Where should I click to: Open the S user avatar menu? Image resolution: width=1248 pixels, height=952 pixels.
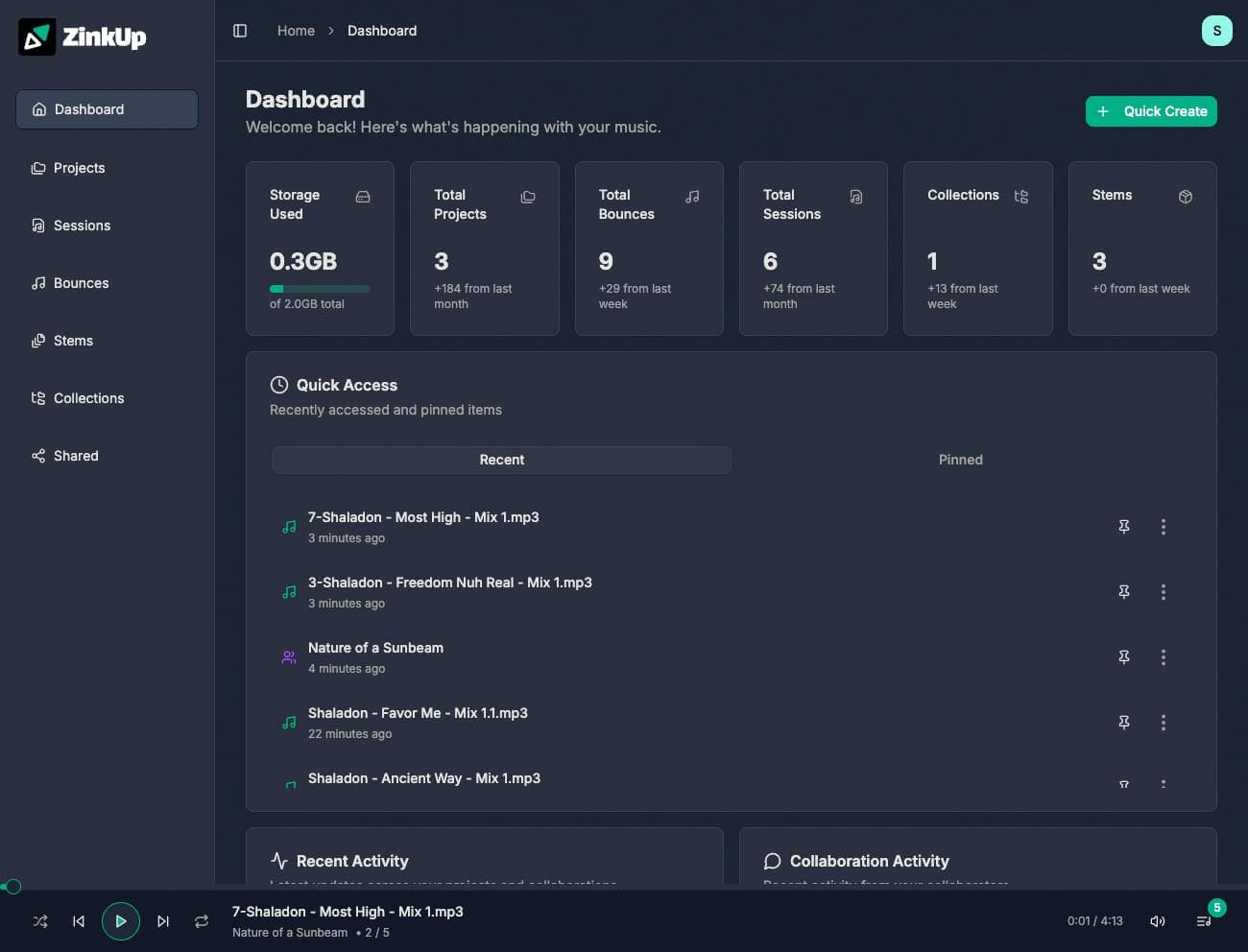1217,31
